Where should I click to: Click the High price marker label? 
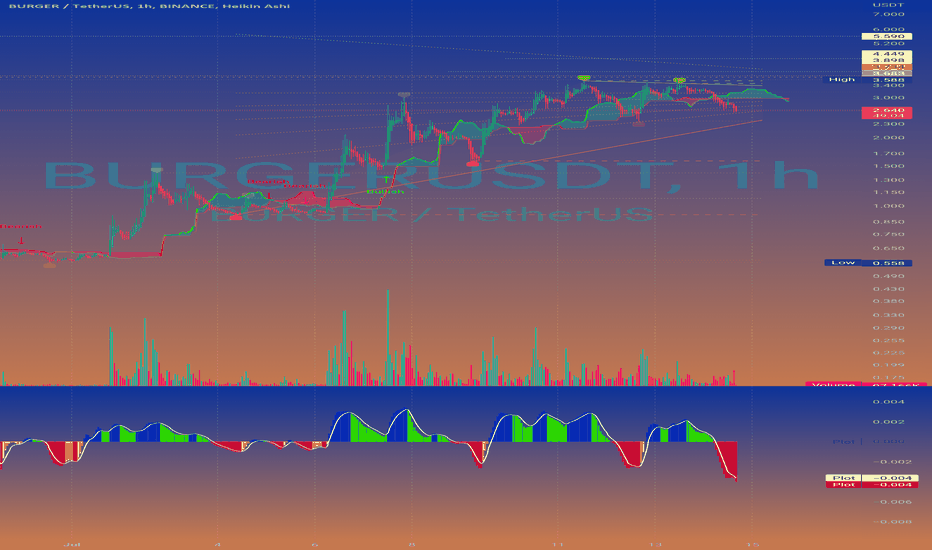coord(842,80)
